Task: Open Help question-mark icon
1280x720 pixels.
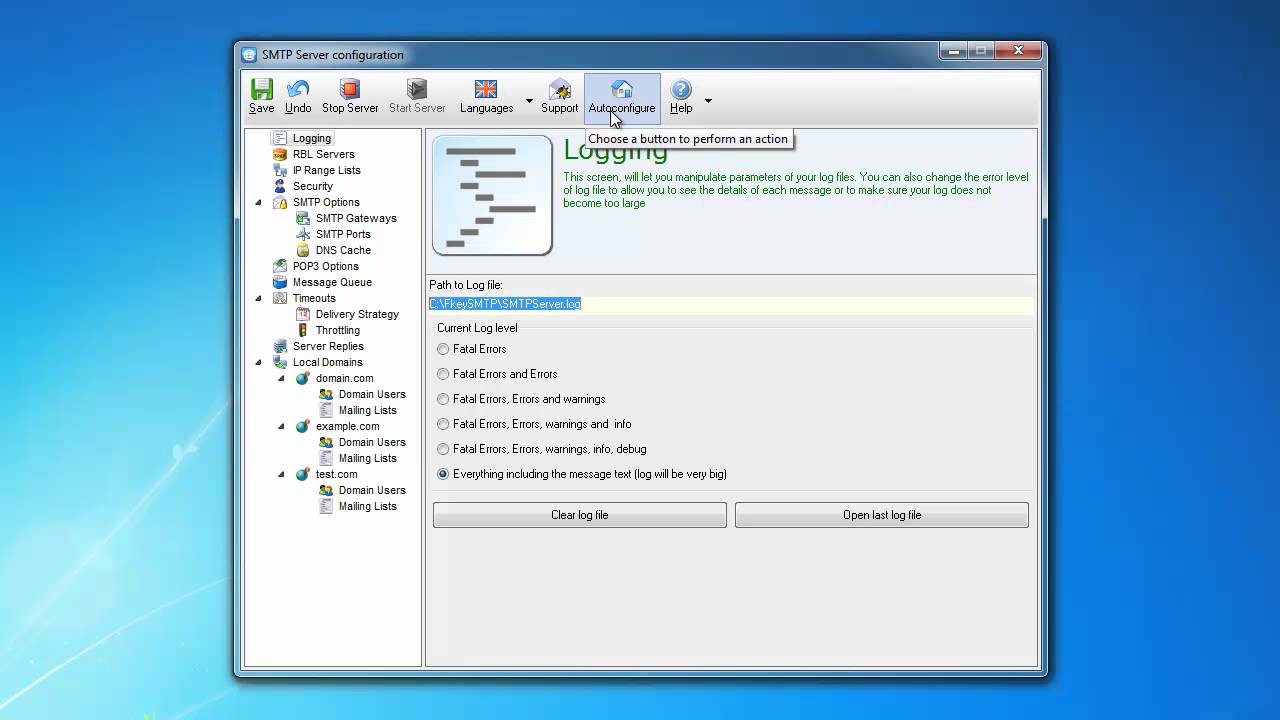Action: click(x=681, y=89)
